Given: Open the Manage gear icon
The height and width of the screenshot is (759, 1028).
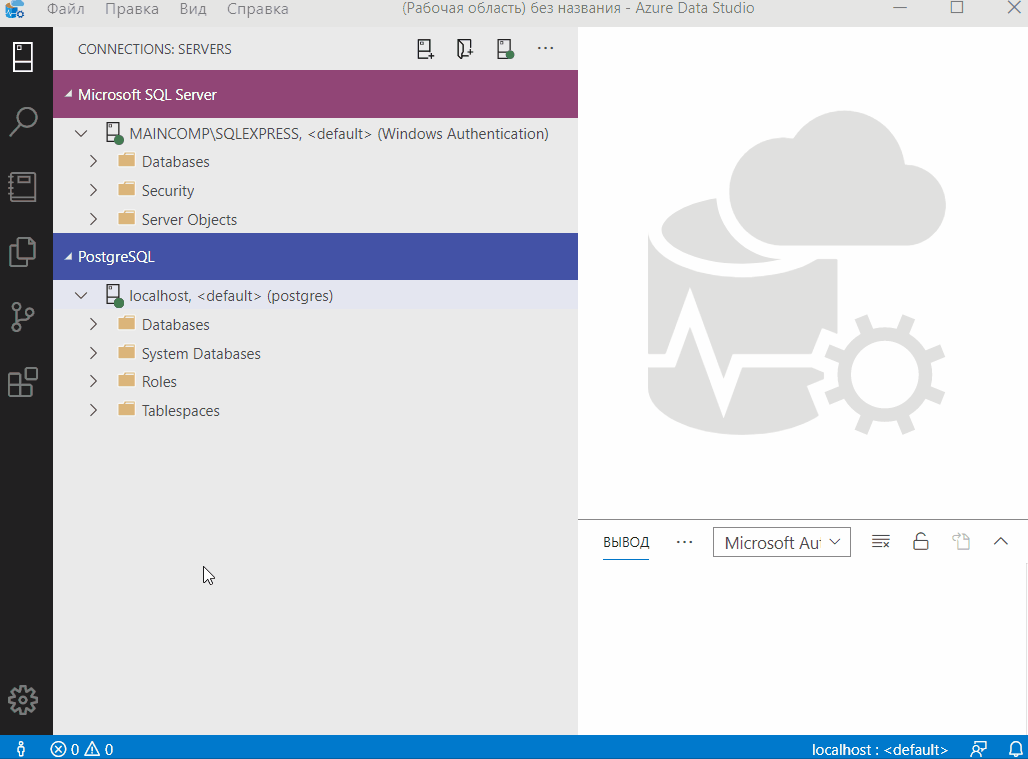Looking at the screenshot, I should point(23,700).
